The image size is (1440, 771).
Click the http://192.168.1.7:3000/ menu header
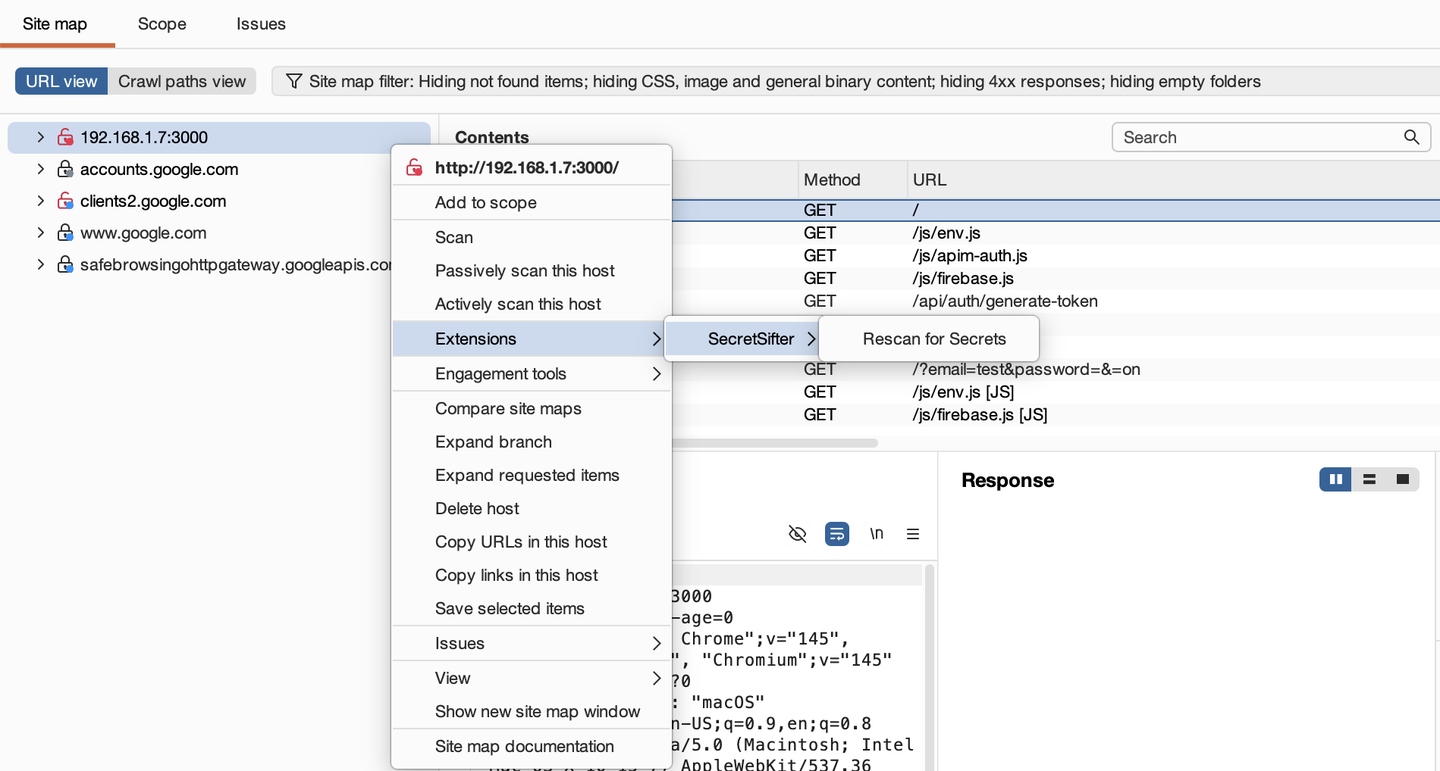pyautogui.click(x=531, y=167)
